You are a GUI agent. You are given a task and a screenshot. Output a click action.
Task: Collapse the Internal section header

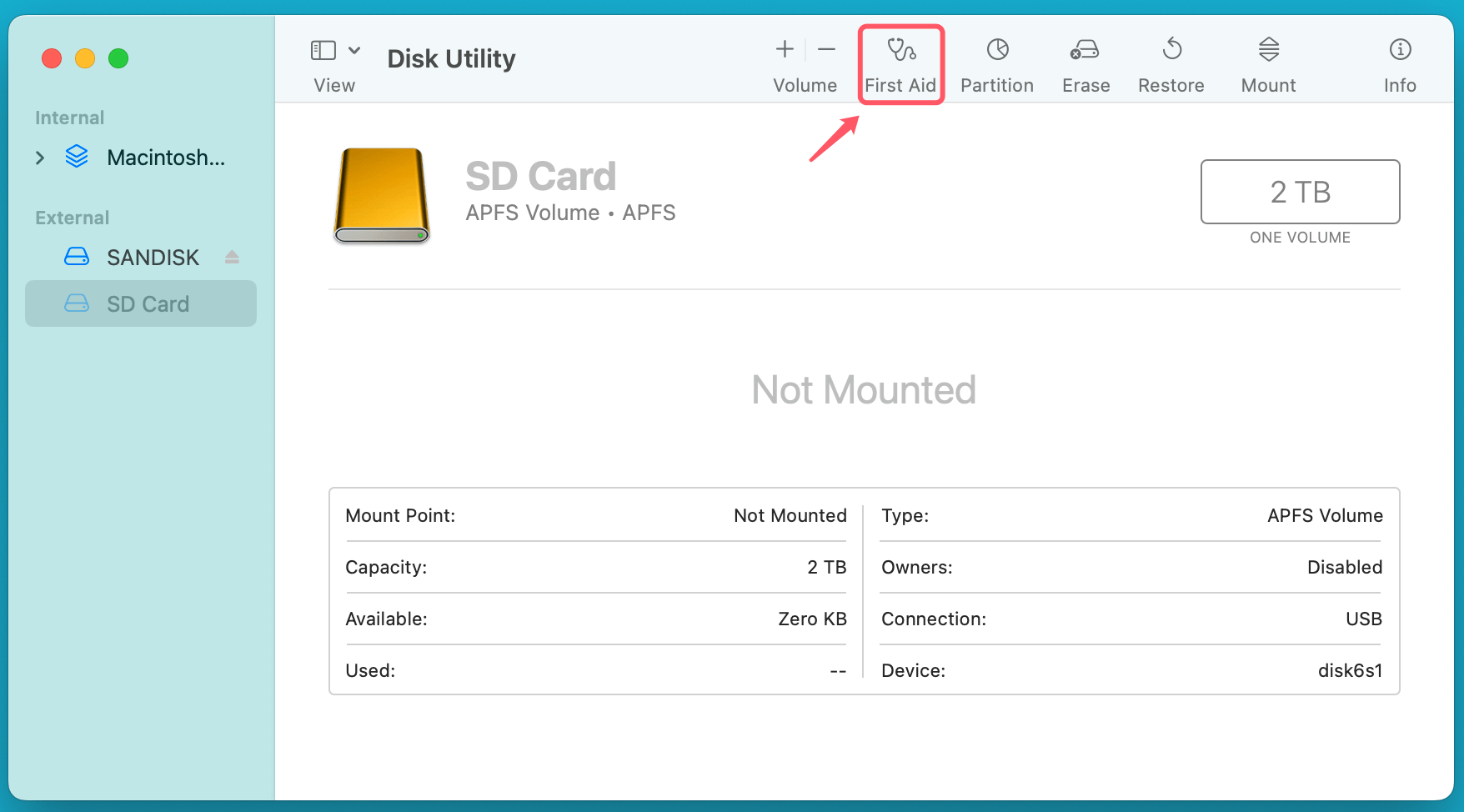(69, 118)
